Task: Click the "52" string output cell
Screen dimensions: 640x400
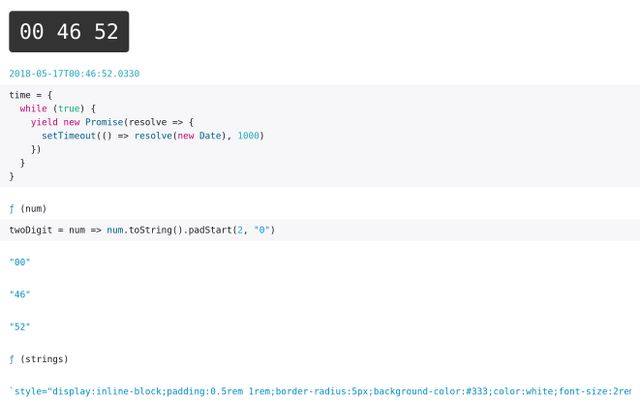Action: 20,327
